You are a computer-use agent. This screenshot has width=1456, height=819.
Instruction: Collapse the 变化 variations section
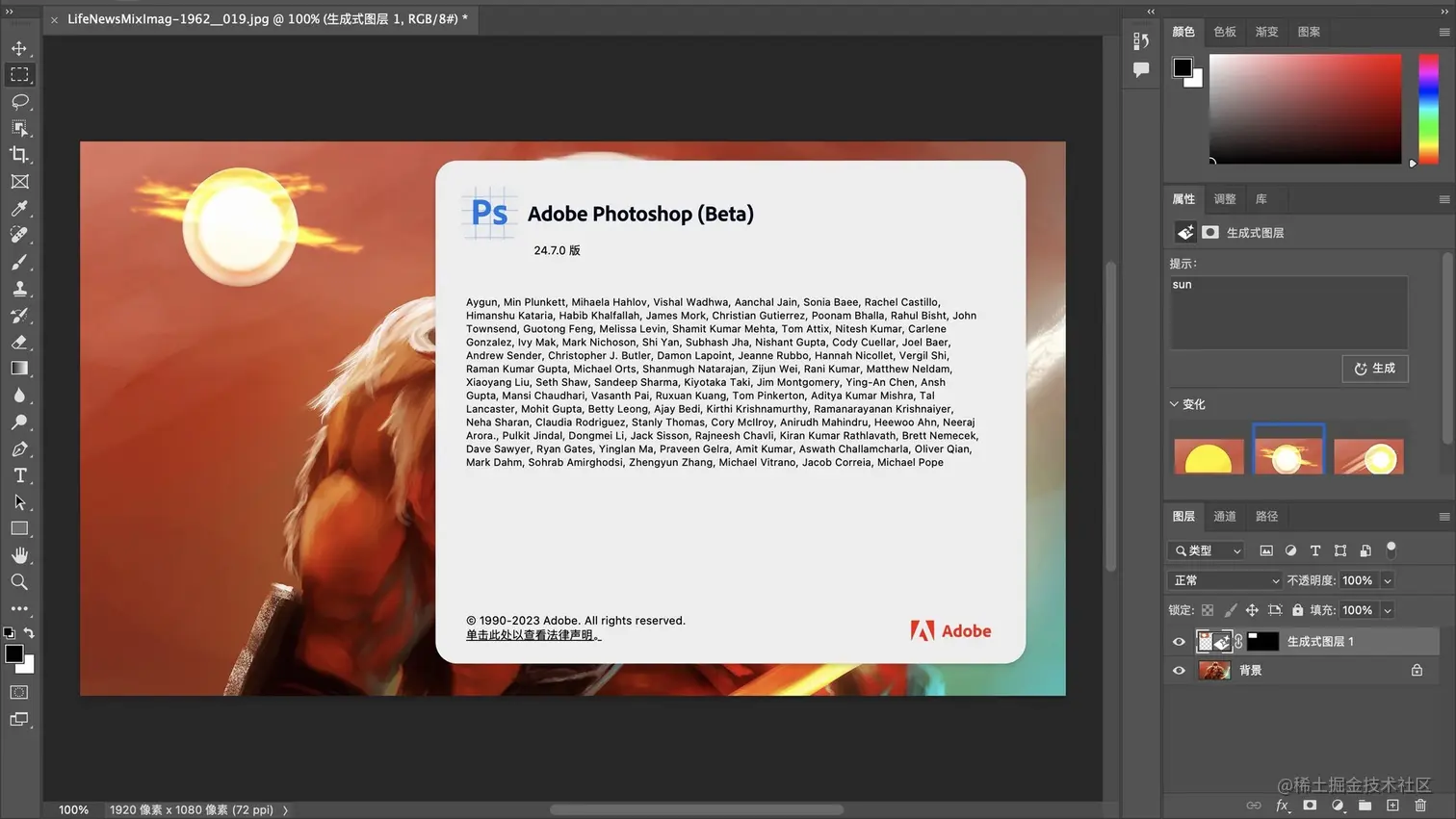1174,404
